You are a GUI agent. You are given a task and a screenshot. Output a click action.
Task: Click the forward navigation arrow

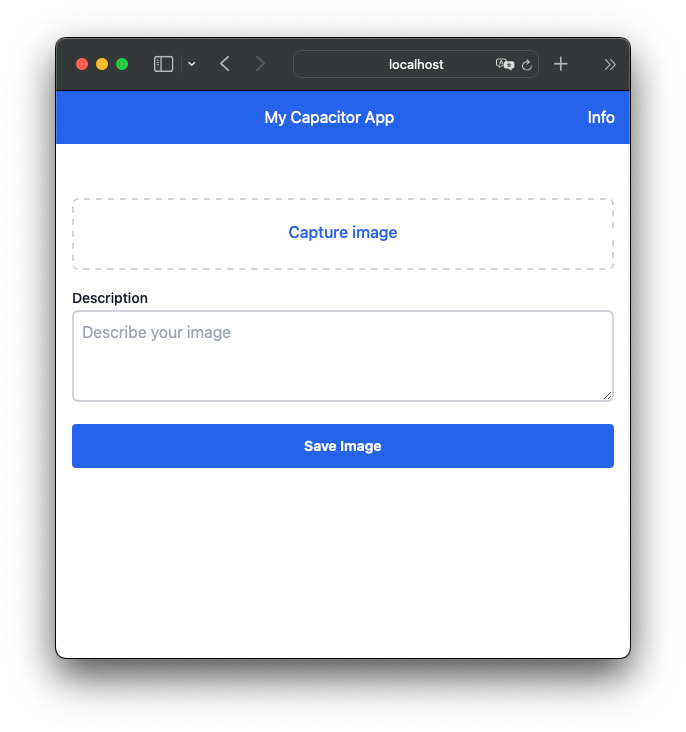260,64
